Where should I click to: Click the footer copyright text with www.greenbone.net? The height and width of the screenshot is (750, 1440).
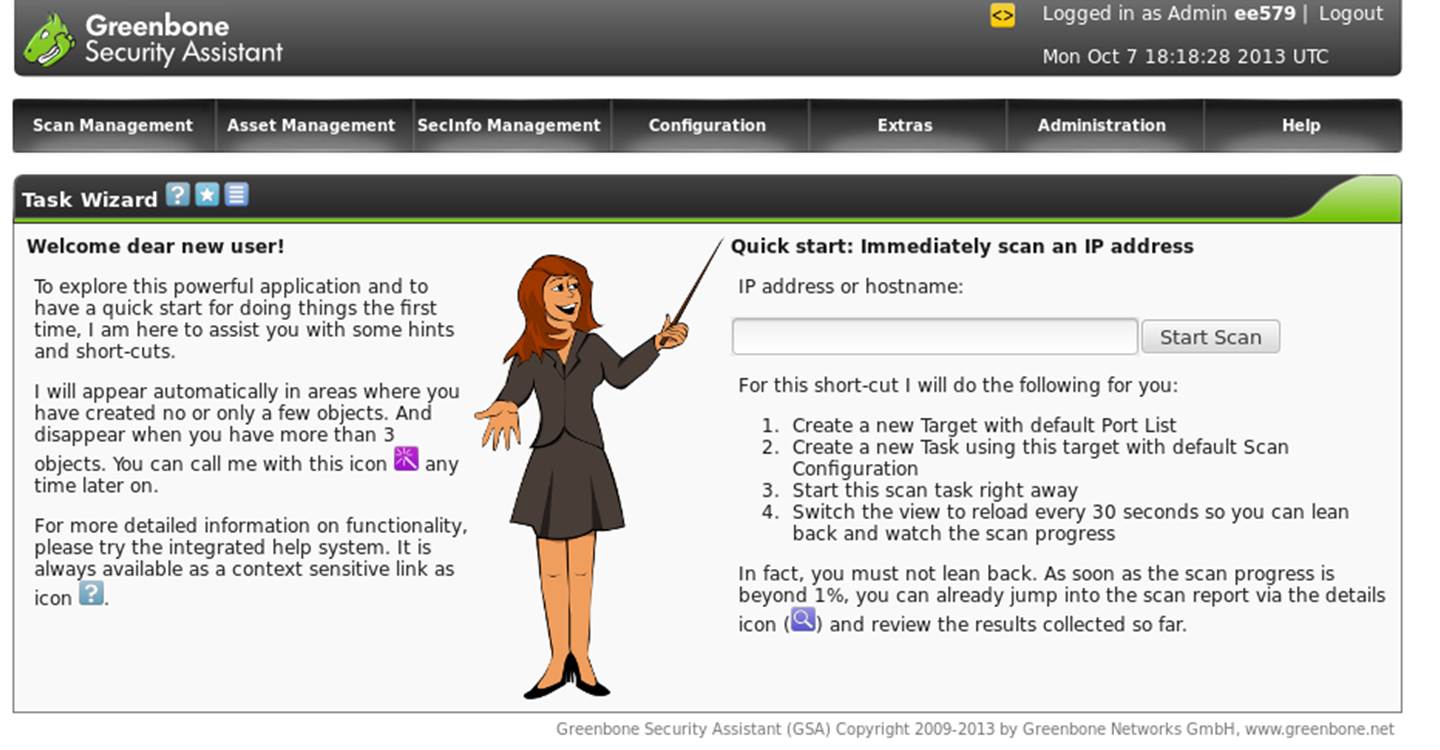click(975, 729)
